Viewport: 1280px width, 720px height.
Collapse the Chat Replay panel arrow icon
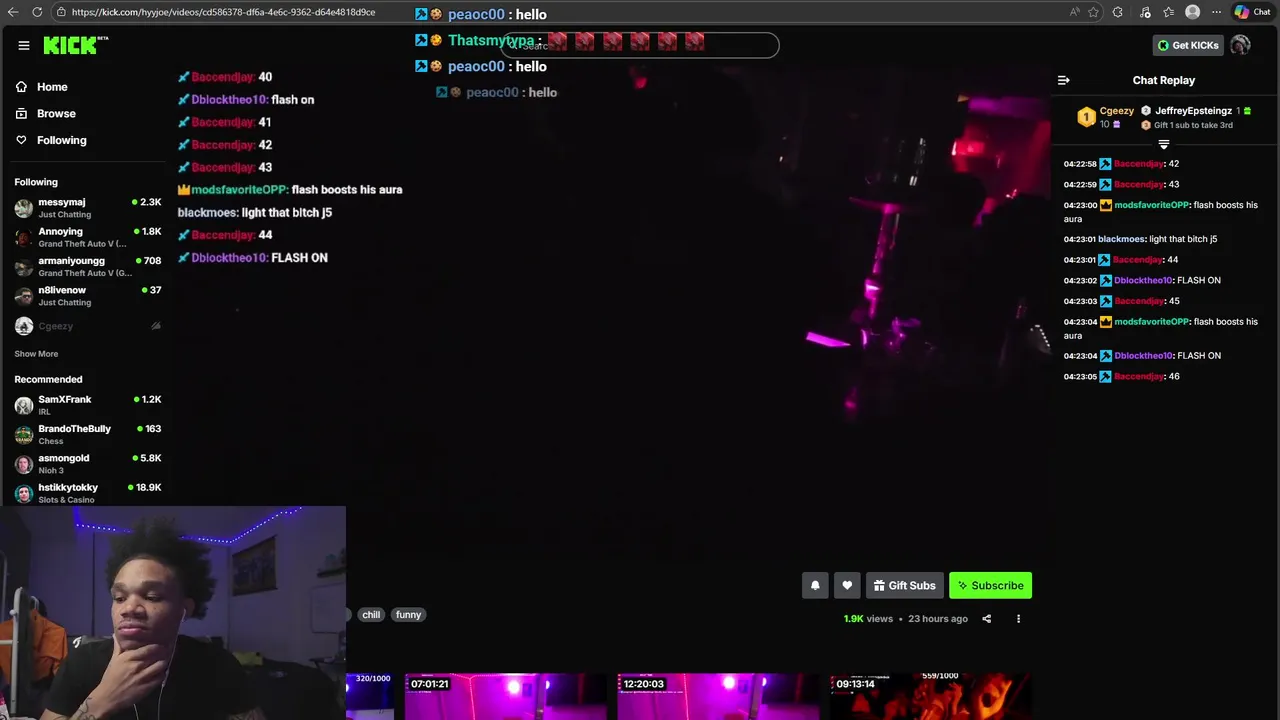(x=1064, y=80)
